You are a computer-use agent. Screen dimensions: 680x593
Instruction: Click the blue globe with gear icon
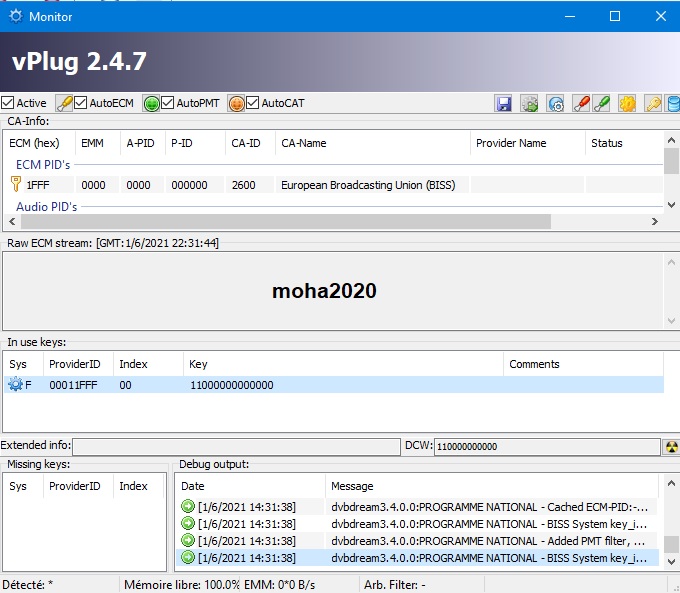[x=556, y=104]
